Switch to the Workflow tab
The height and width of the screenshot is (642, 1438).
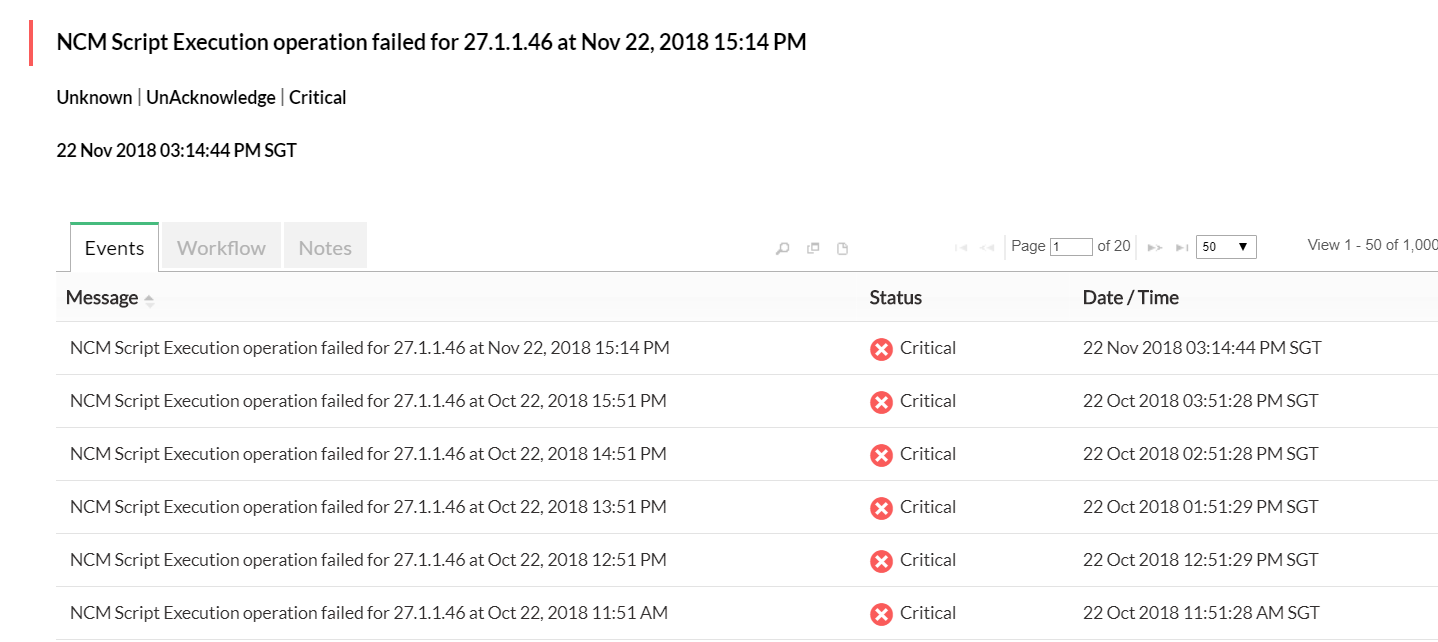tap(221, 248)
